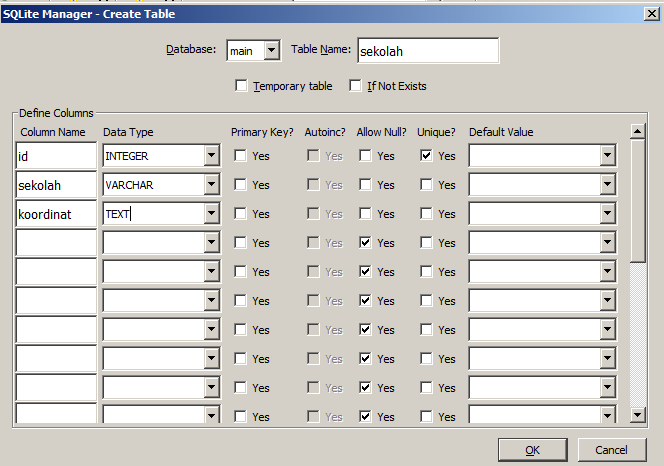Check Unique for the koordinat row
The height and width of the screenshot is (466, 664).
426,214
